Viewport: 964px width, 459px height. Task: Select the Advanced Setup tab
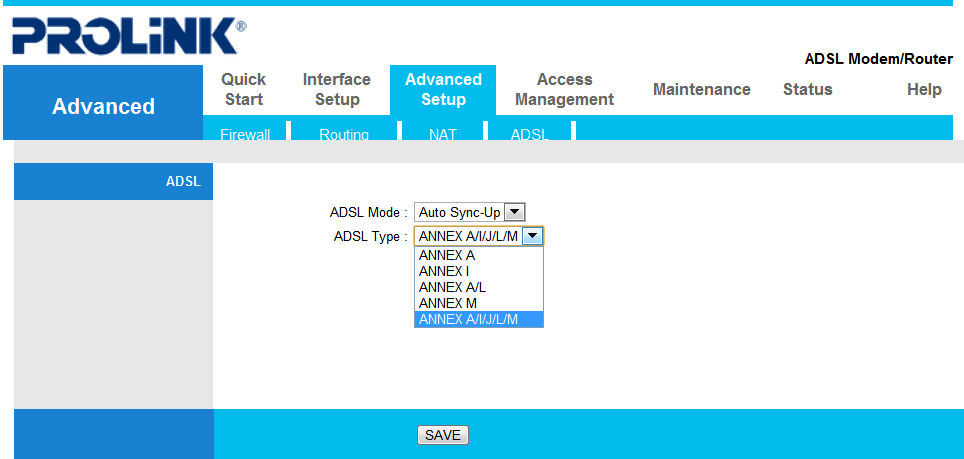click(x=443, y=89)
